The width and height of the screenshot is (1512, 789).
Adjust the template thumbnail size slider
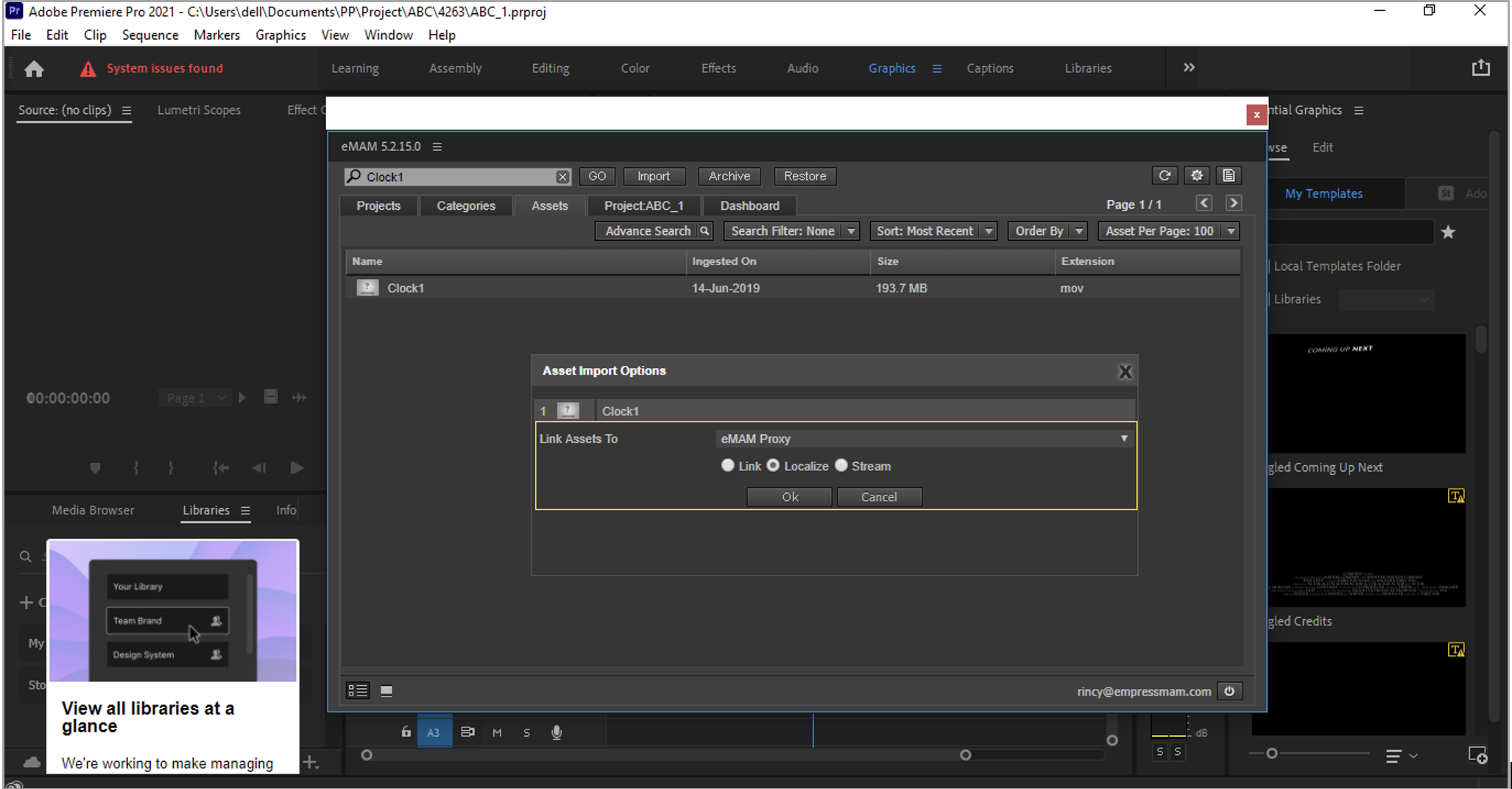coord(1271,753)
